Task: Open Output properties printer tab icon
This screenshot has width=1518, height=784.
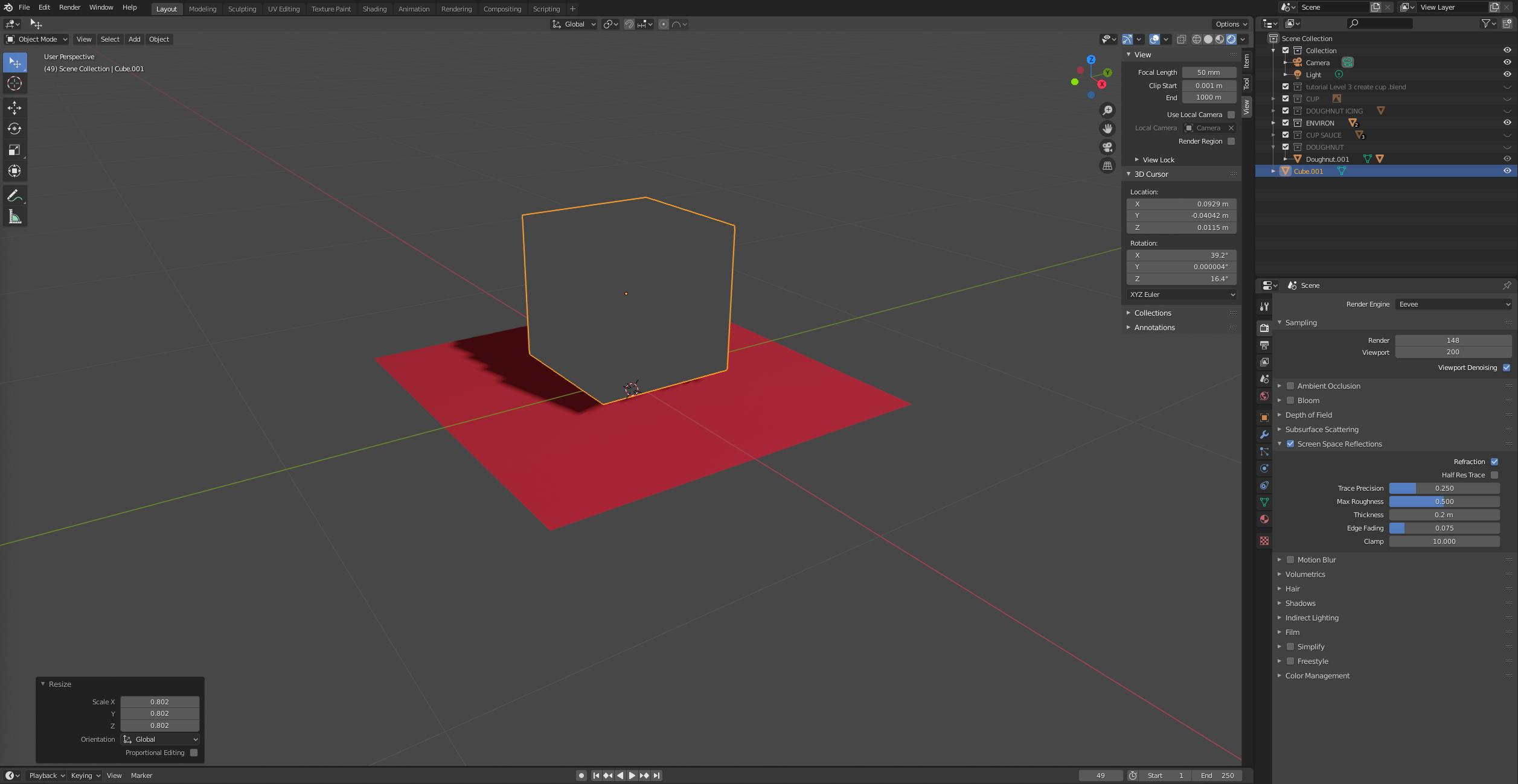Action: coord(1264,345)
